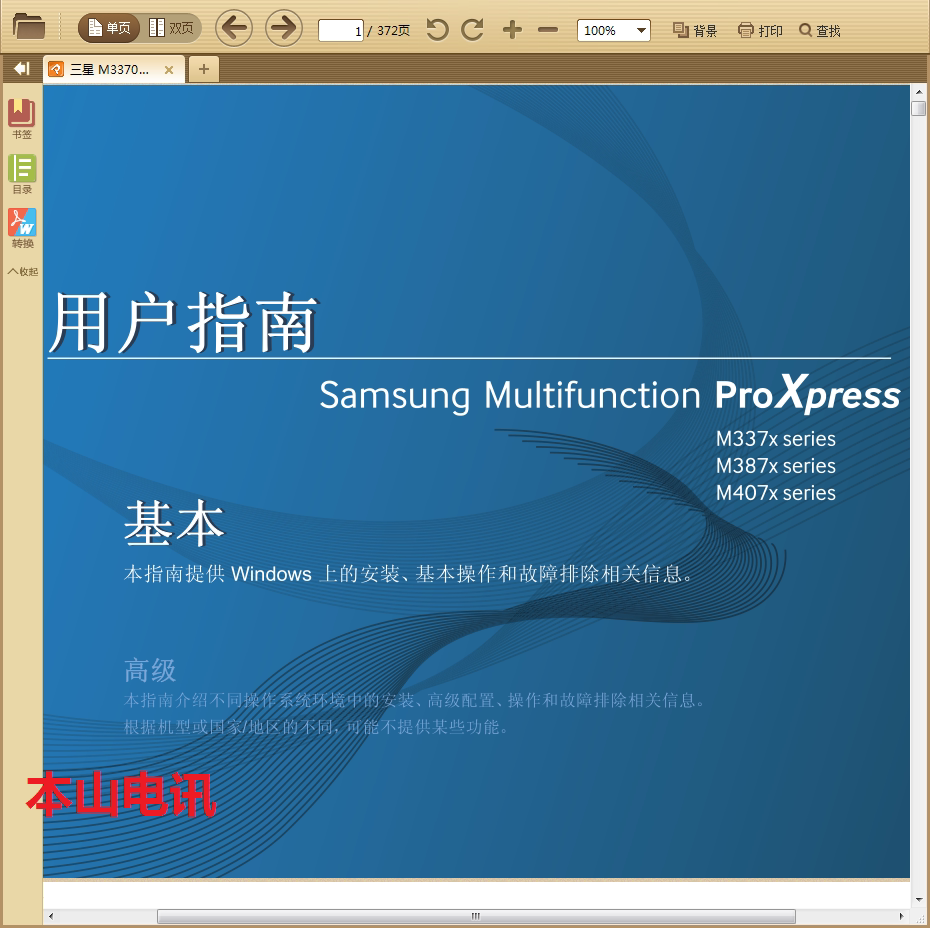The width and height of the screenshot is (930, 928).
Task: Click the print (打印) button
Action: click(760, 30)
